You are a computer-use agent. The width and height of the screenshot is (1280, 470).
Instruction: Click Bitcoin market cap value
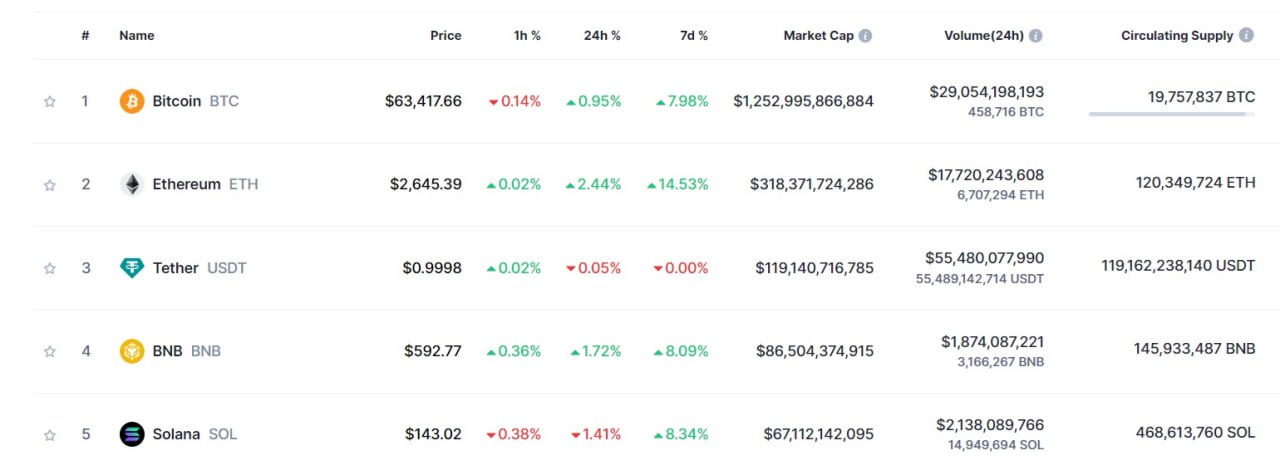tap(803, 101)
